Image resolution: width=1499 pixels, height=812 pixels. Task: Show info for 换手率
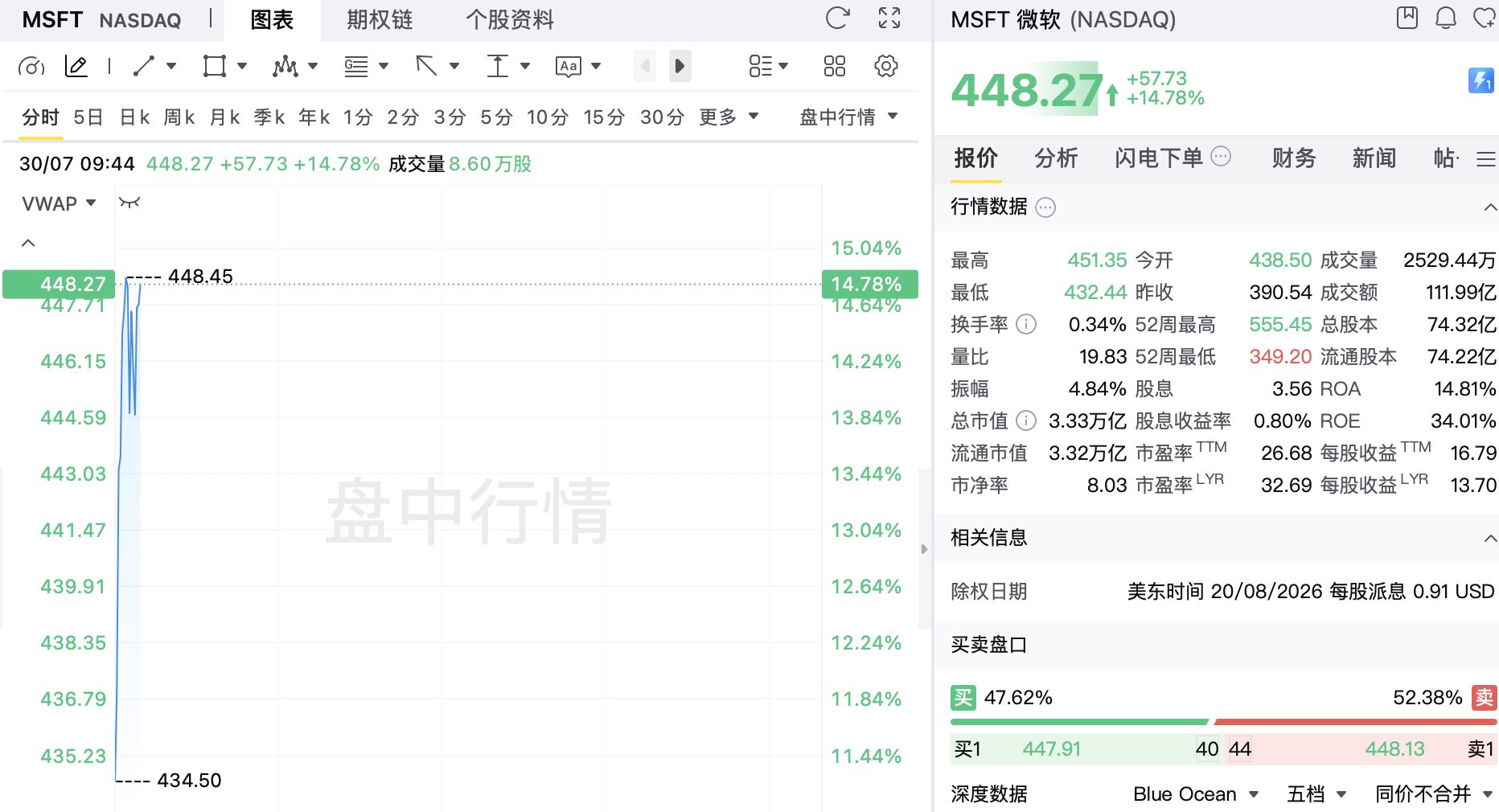click(1026, 324)
